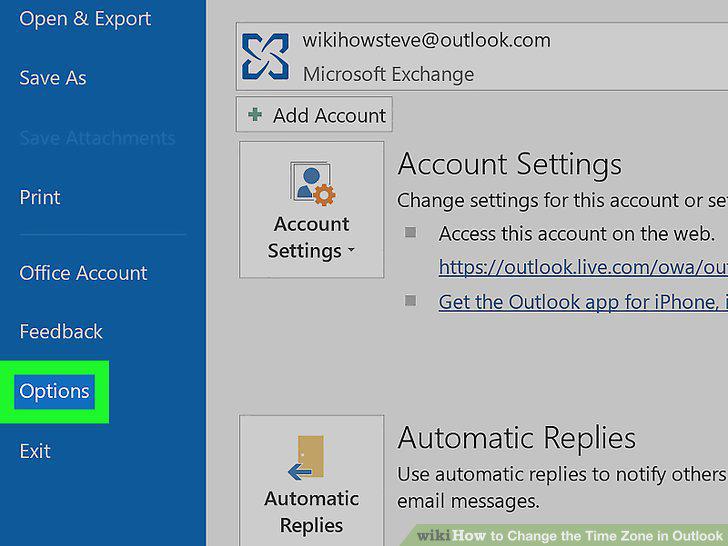Choose Save As in the sidebar
Screen dimensions: 728x546
click(x=53, y=78)
